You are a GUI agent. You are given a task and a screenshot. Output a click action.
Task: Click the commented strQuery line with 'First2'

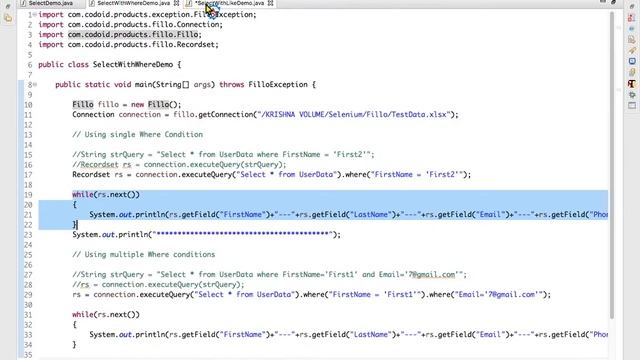(x=223, y=155)
